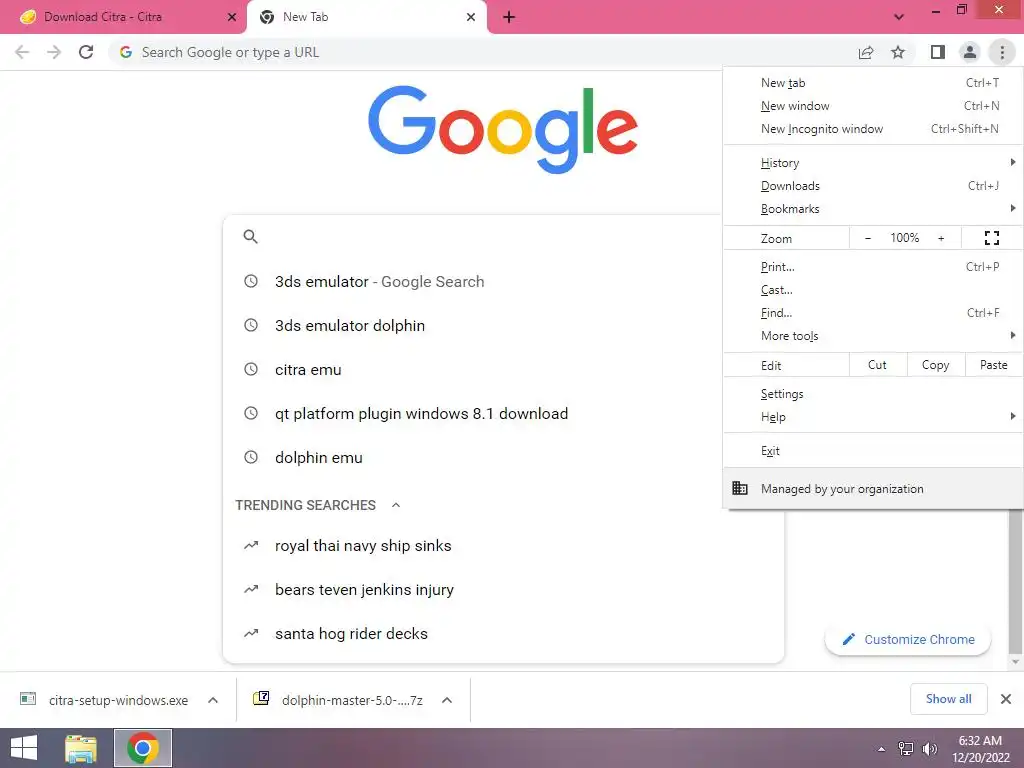The height and width of the screenshot is (768, 1024).
Task: Select trending royal thai navy ship sinks
Action: pyautogui.click(x=503, y=545)
